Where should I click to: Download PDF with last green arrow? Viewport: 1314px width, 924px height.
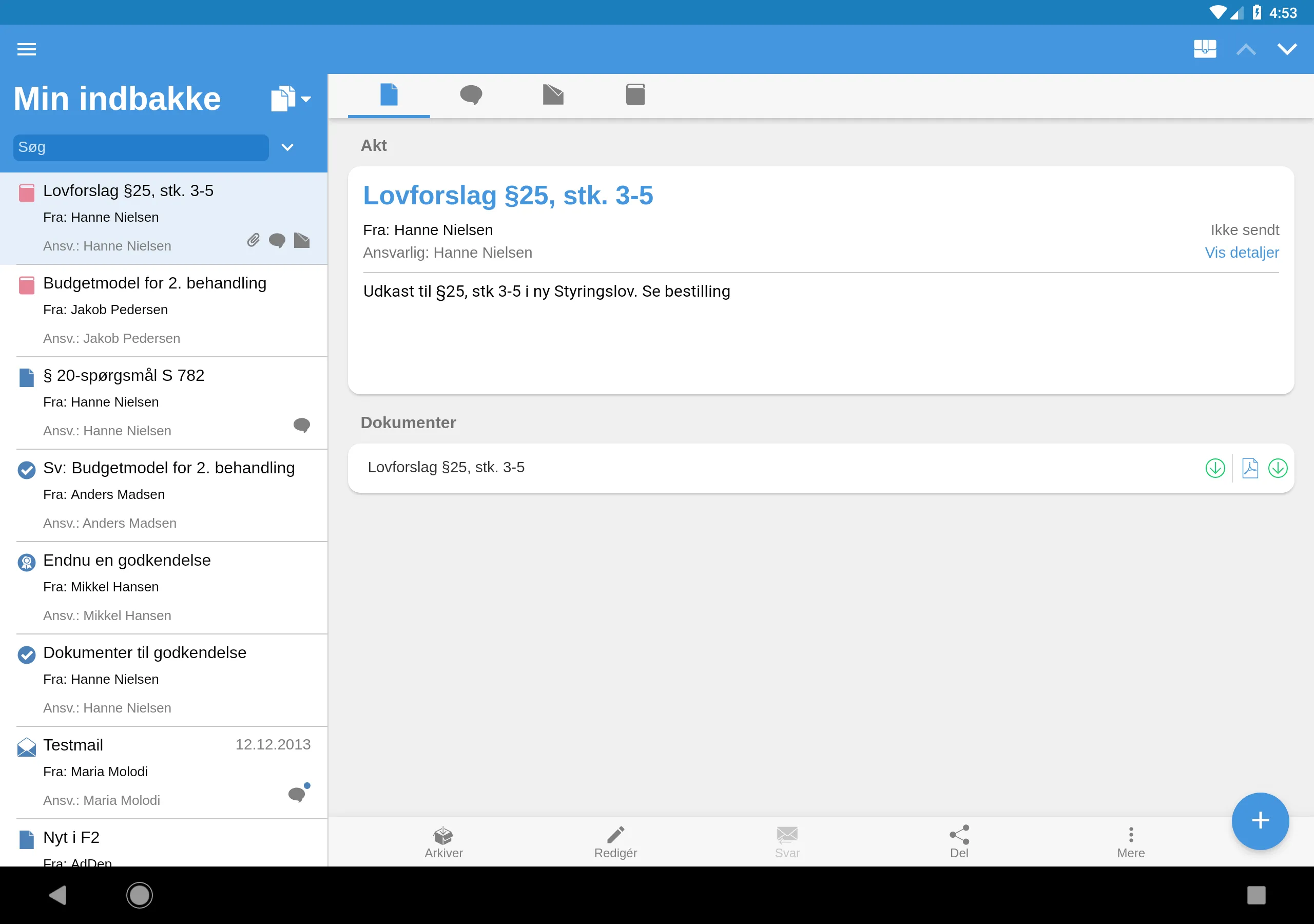[1278, 468]
